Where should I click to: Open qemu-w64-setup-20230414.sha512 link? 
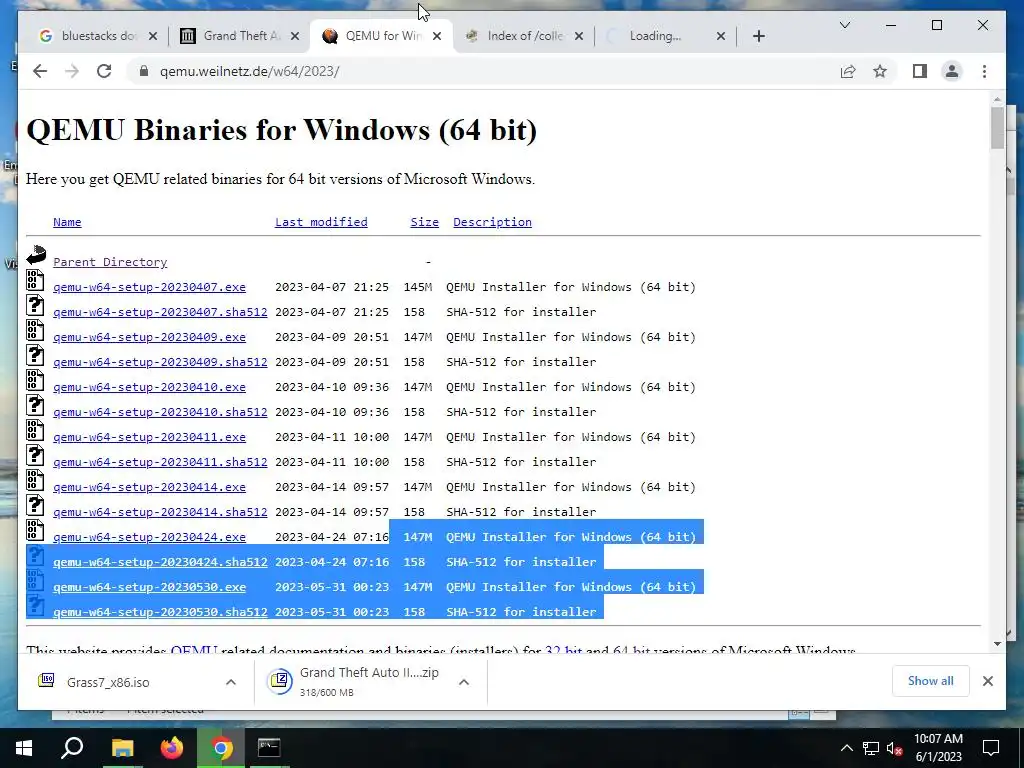pos(160,512)
